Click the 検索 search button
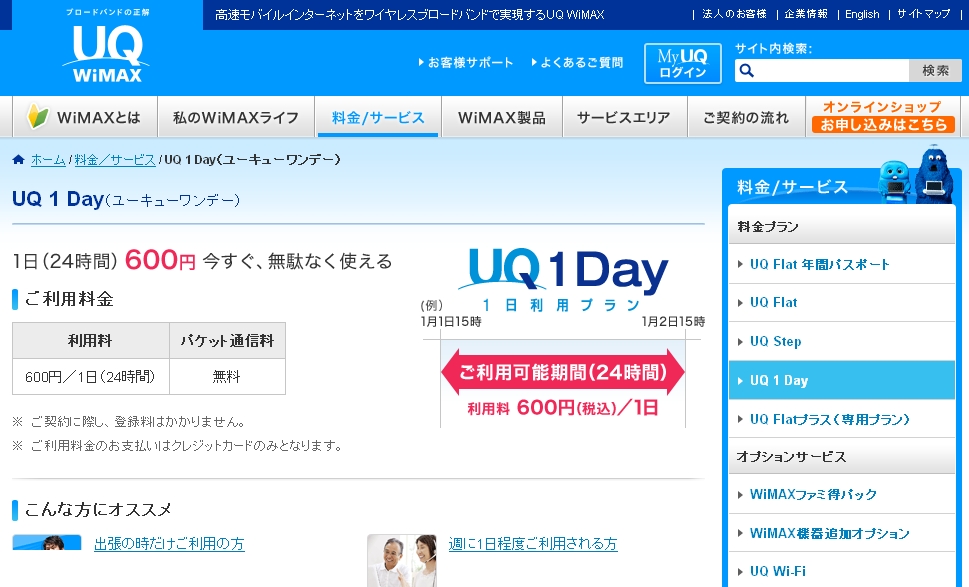969x587 pixels. click(x=935, y=70)
